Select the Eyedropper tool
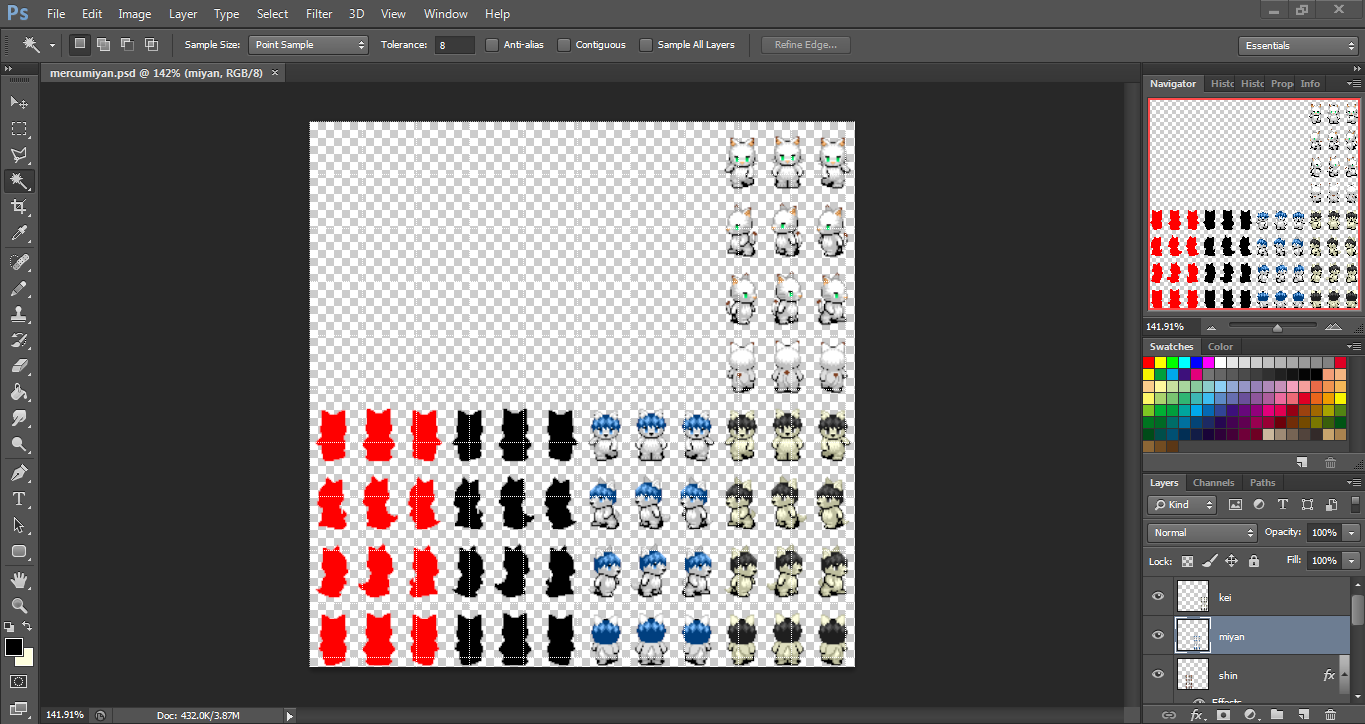This screenshot has width=1365, height=724. click(x=18, y=234)
